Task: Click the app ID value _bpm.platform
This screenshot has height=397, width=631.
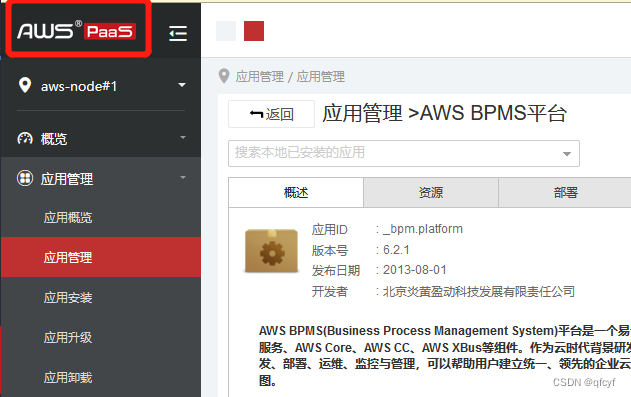Action: [423, 229]
